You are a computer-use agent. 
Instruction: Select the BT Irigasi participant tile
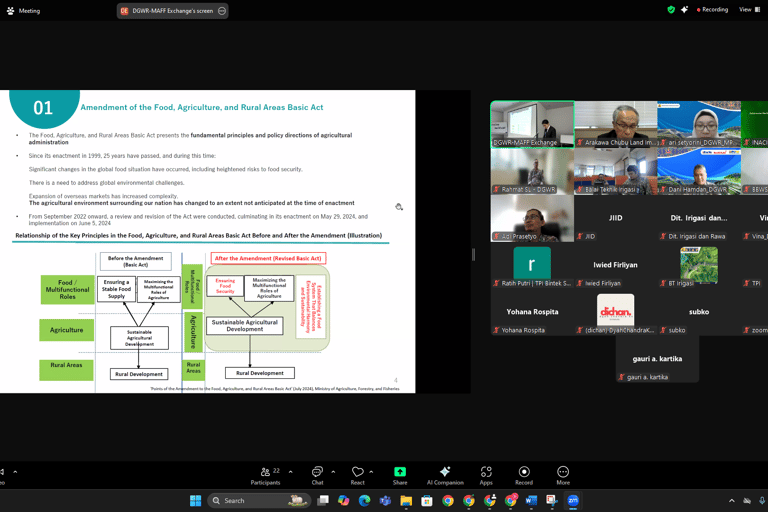coord(699,265)
